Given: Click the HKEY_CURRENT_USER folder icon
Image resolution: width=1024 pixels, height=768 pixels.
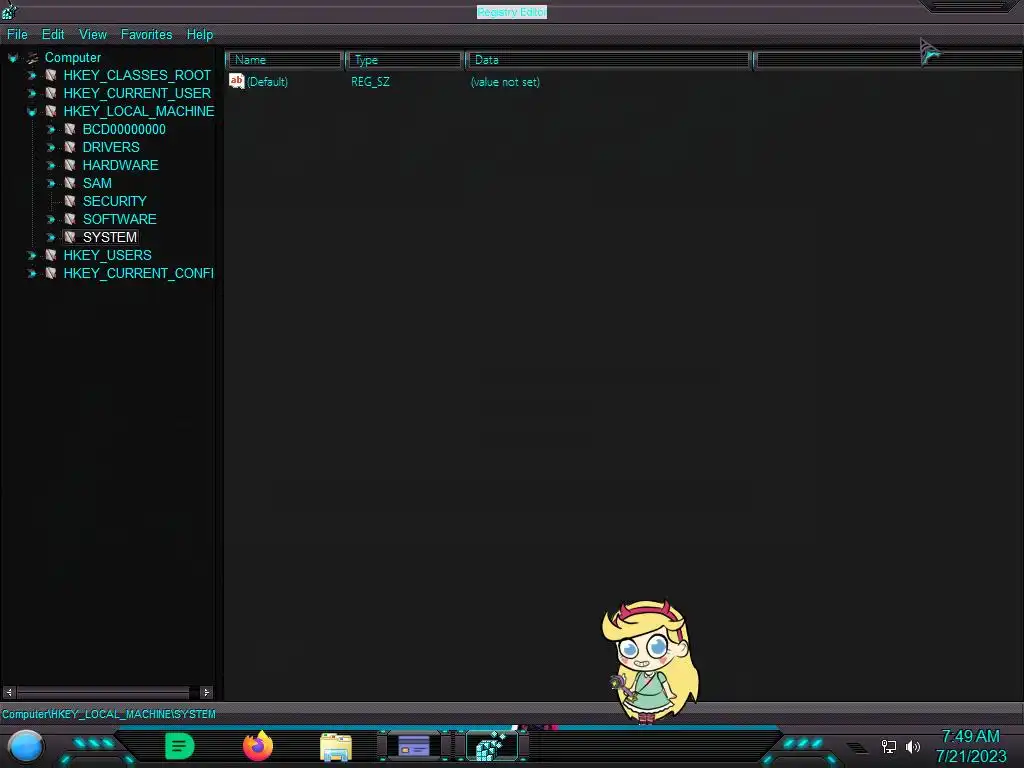Looking at the screenshot, I should pos(51,93).
